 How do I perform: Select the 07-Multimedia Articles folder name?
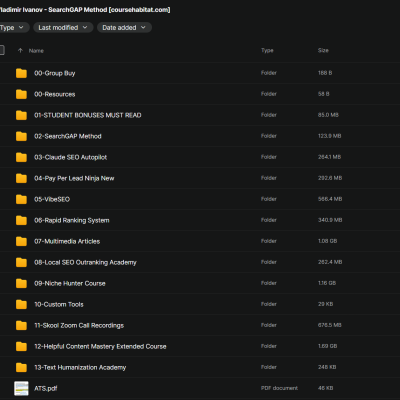click(67, 241)
